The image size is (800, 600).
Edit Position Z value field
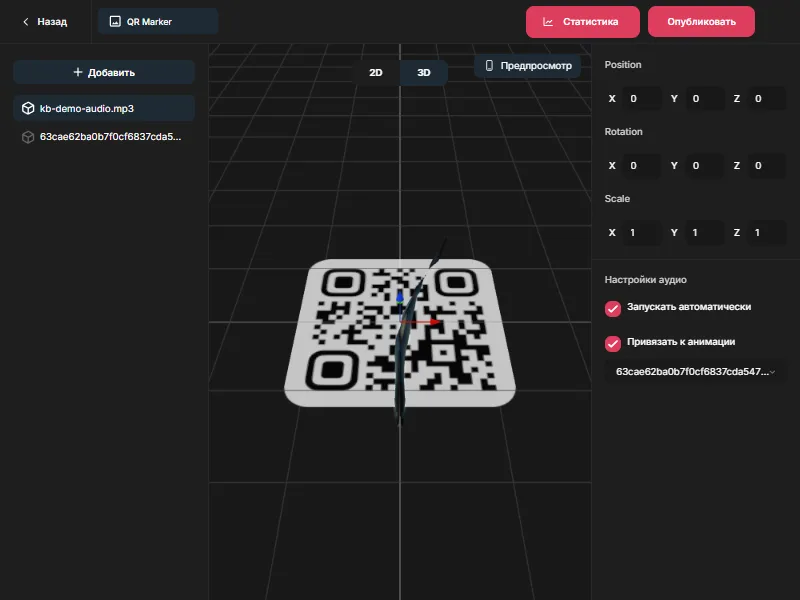768,98
